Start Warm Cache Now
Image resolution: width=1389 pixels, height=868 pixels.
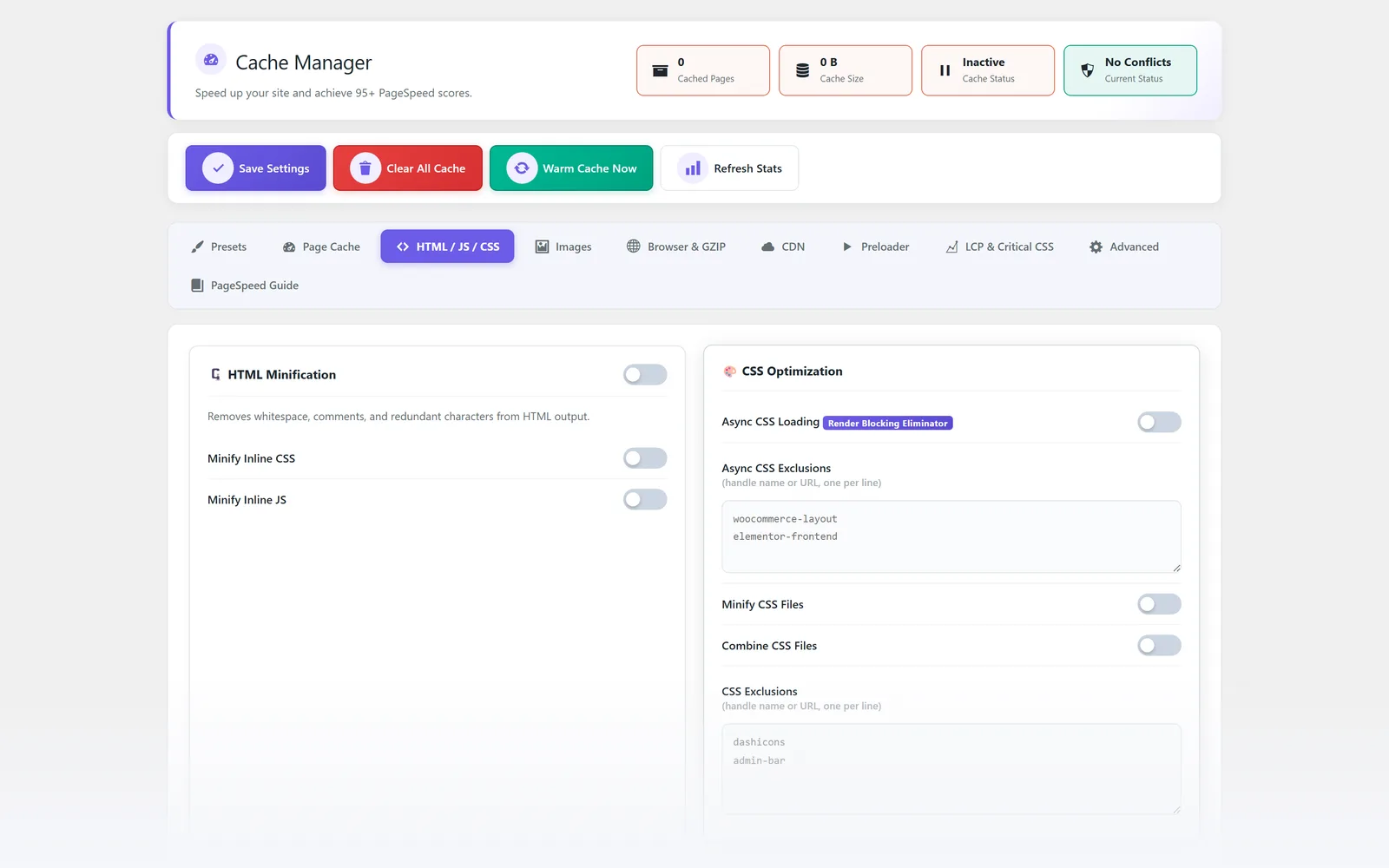pyautogui.click(x=571, y=168)
